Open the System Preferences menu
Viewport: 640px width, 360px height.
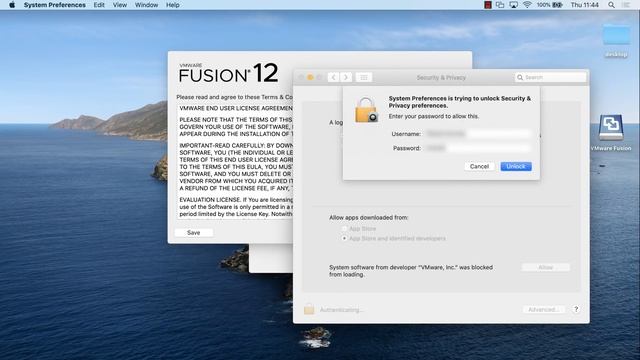coord(55,5)
